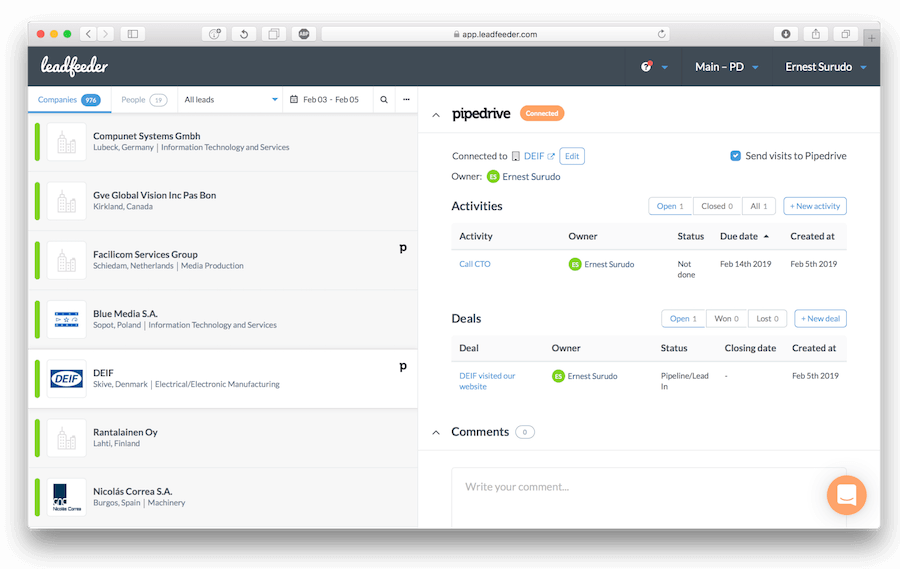The image size is (900, 569).
Task: Select the Lost deals filter
Action: pos(767,319)
